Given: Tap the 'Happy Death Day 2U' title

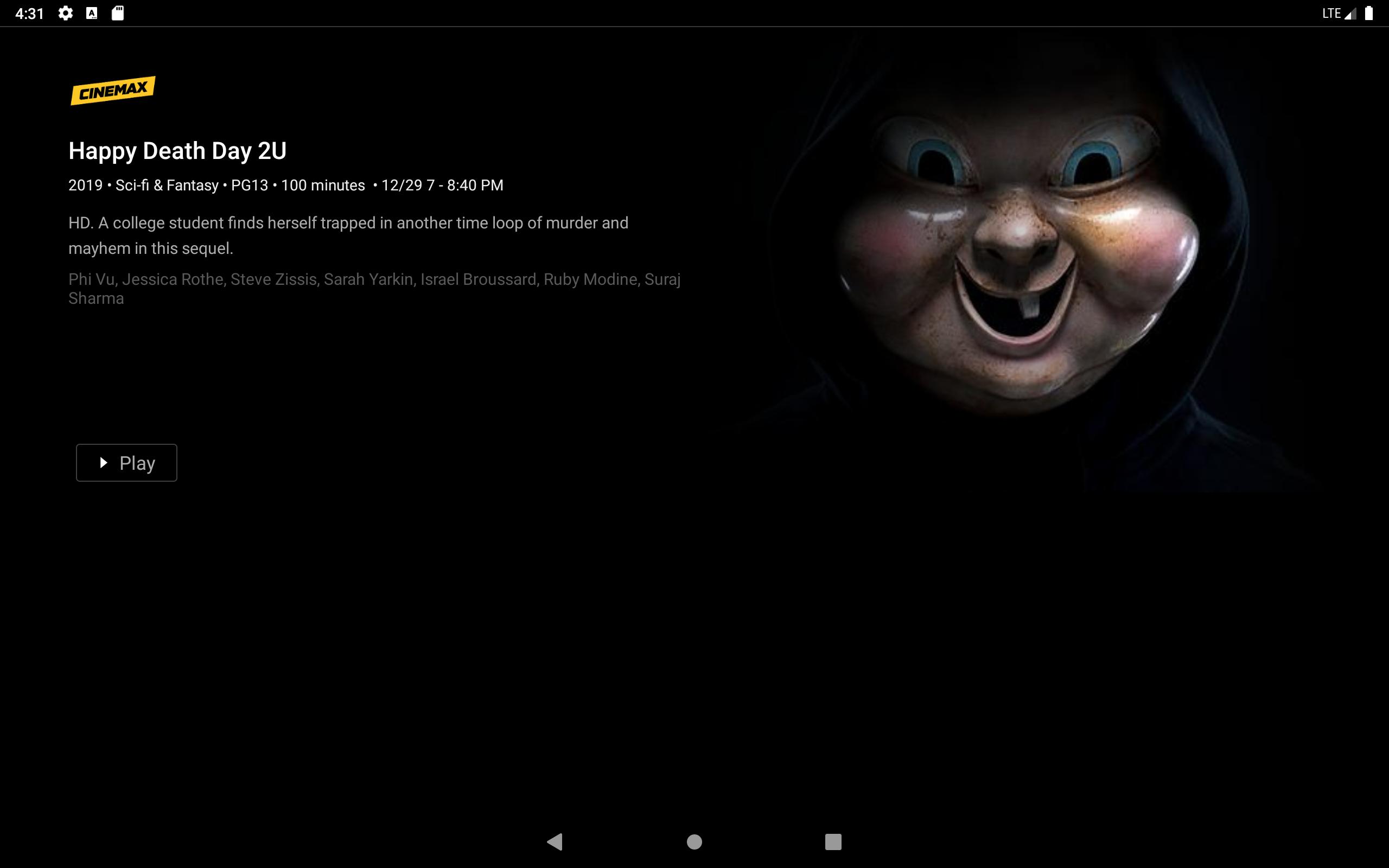Looking at the screenshot, I should (x=177, y=151).
